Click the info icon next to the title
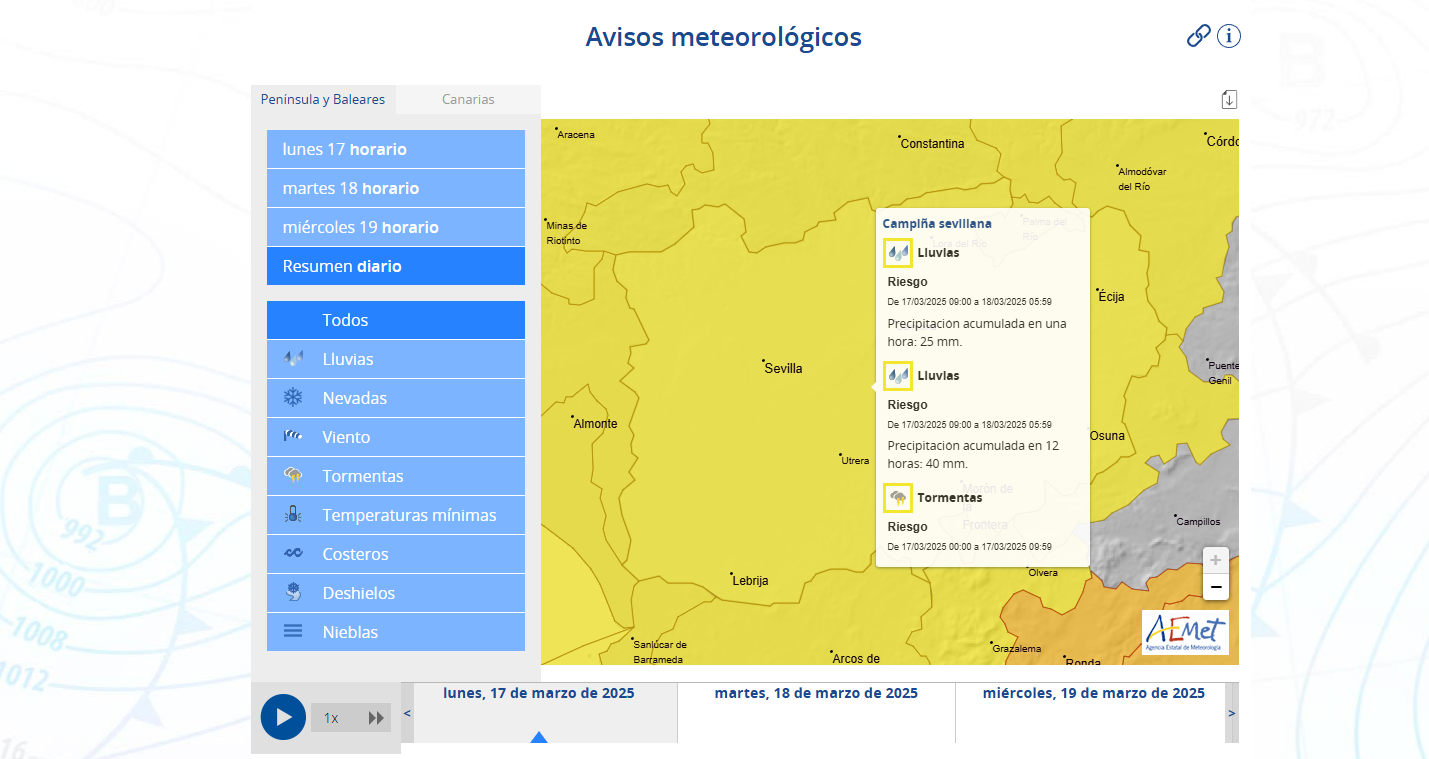Screen dimensions: 1429x759 (x=1228, y=36)
